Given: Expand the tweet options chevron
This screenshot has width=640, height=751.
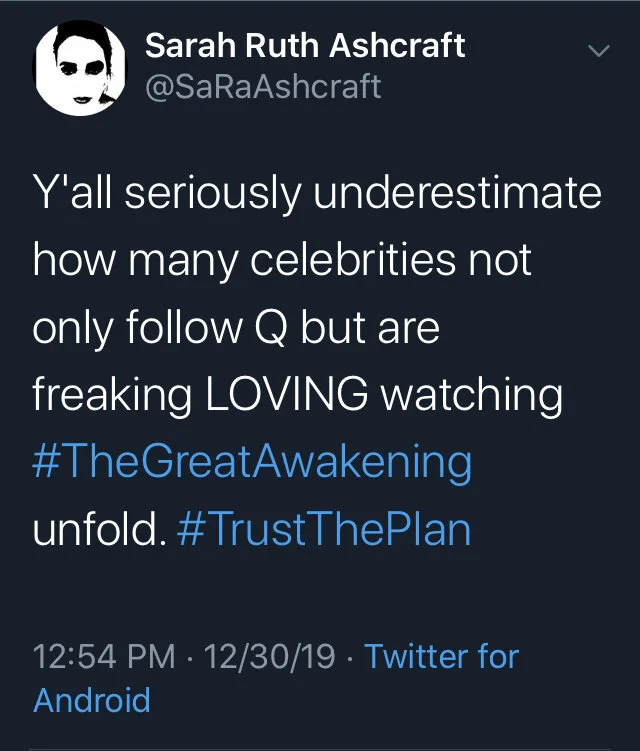Looking at the screenshot, I should (597, 50).
